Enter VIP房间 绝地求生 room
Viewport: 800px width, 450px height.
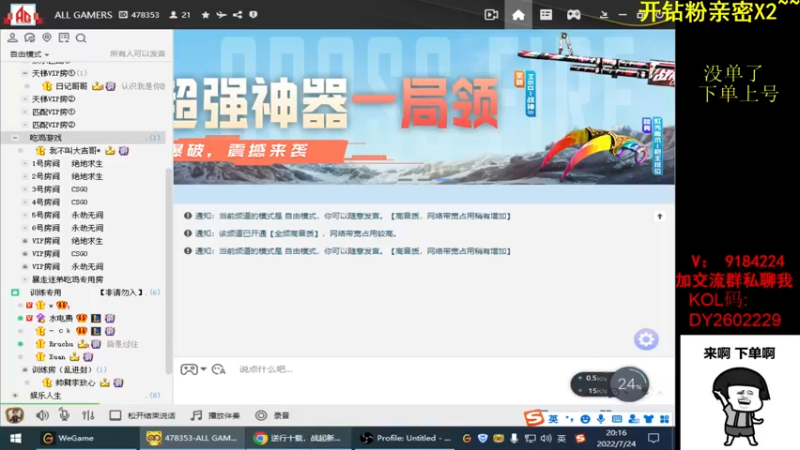tap(67, 241)
